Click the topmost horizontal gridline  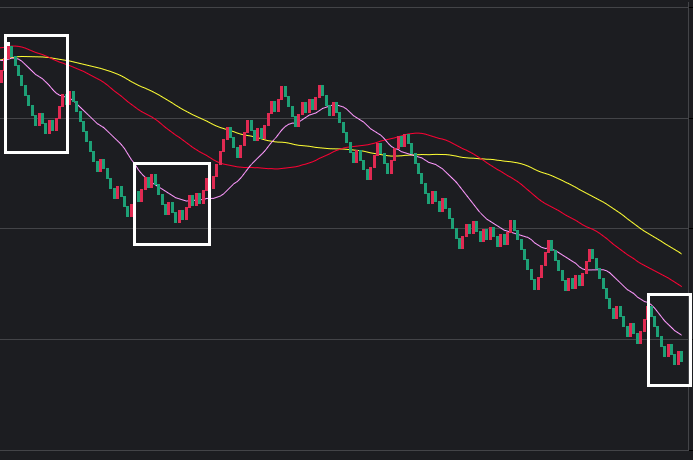click(x=346, y=7)
